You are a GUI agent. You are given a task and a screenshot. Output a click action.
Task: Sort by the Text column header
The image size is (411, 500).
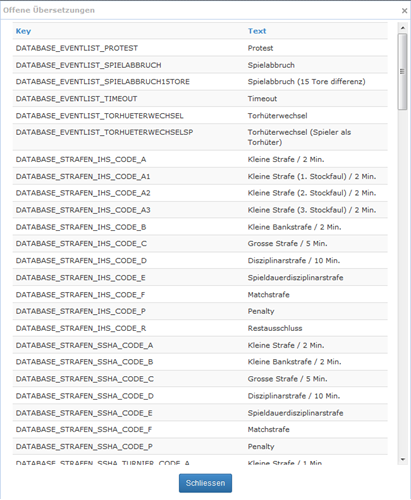click(257, 31)
